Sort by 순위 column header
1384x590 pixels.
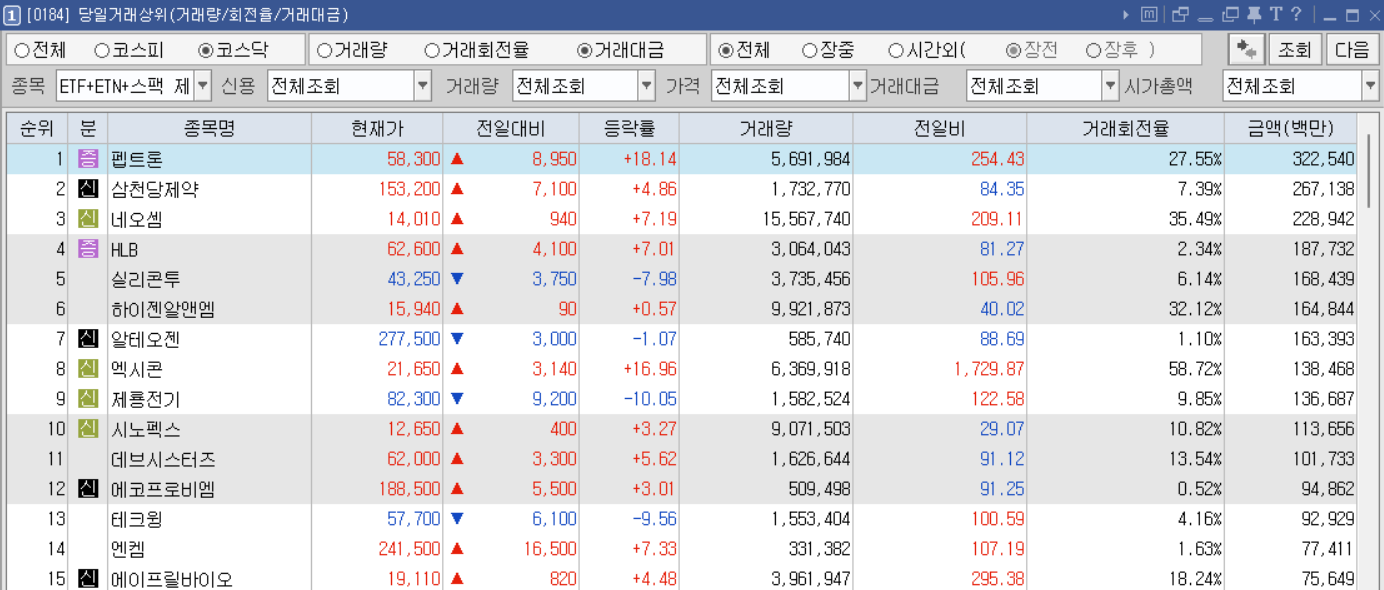[37, 129]
